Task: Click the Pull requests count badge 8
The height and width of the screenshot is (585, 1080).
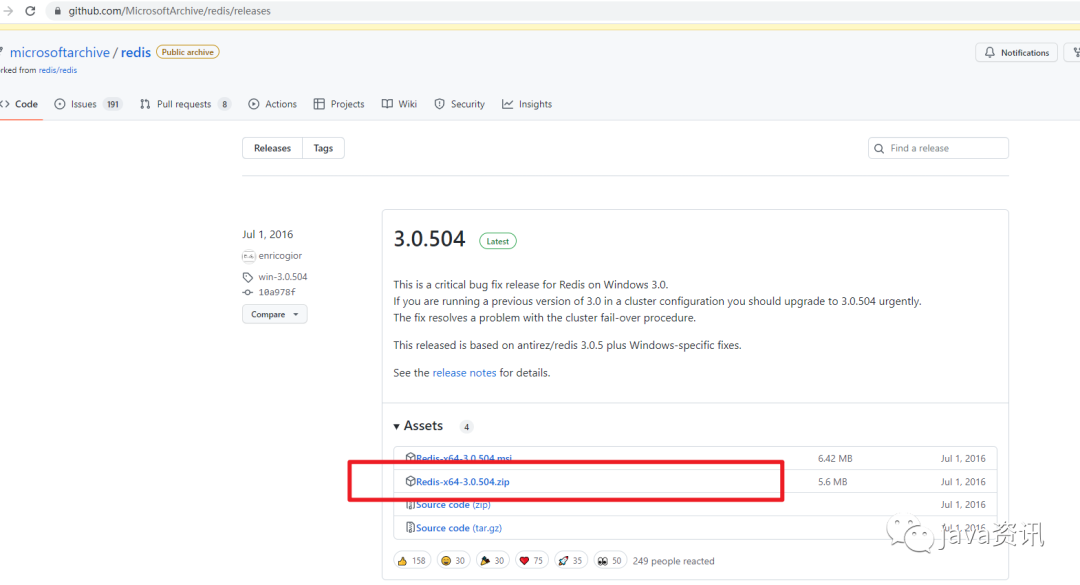Action: (225, 105)
